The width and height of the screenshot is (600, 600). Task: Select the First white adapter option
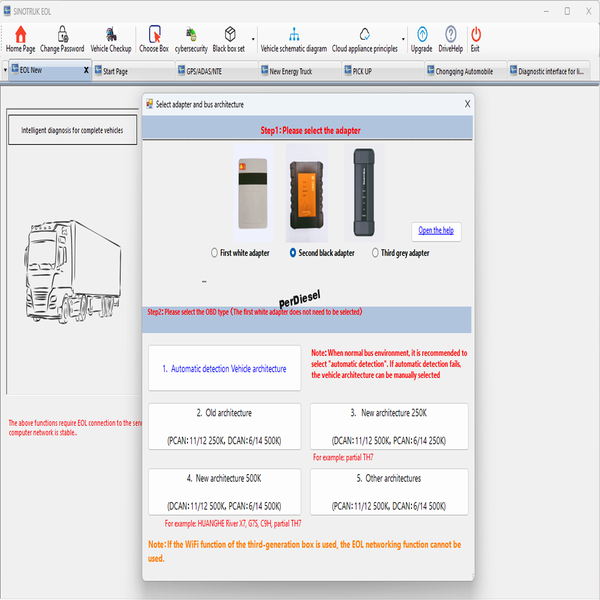click(x=215, y=253)
